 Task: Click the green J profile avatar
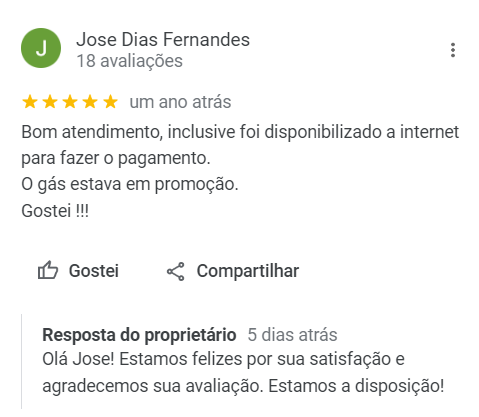pyautogui.click(x=41, y=48)
